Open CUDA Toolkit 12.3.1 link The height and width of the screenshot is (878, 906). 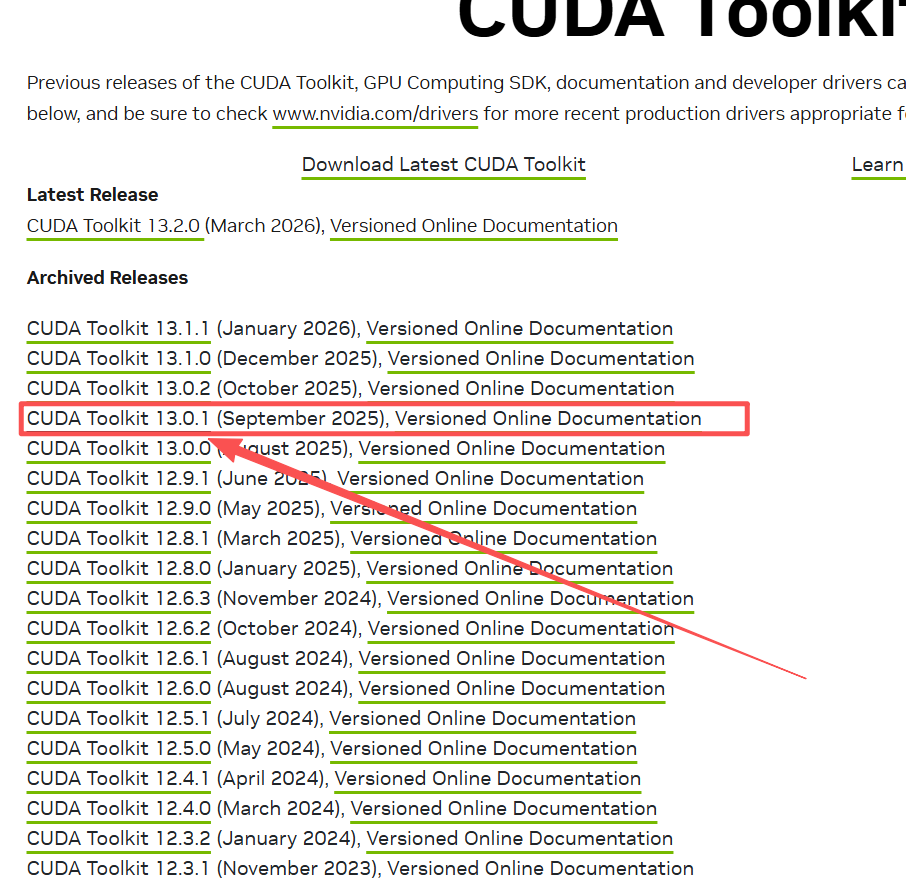(118, 868)
